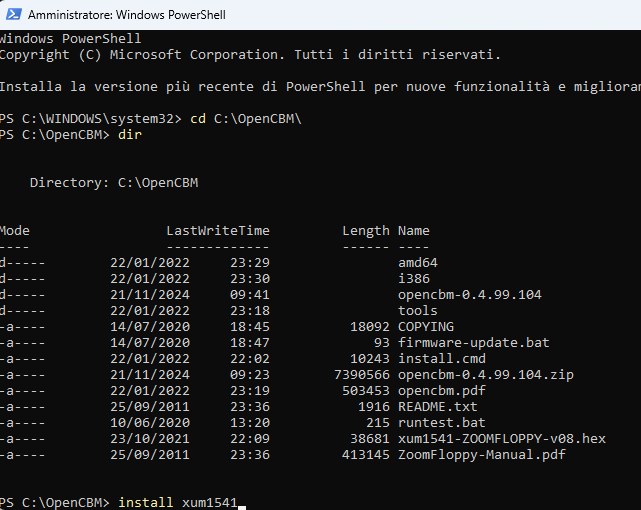Click the length value '38681'
641x510 pixels.
(x=370, y=438)
